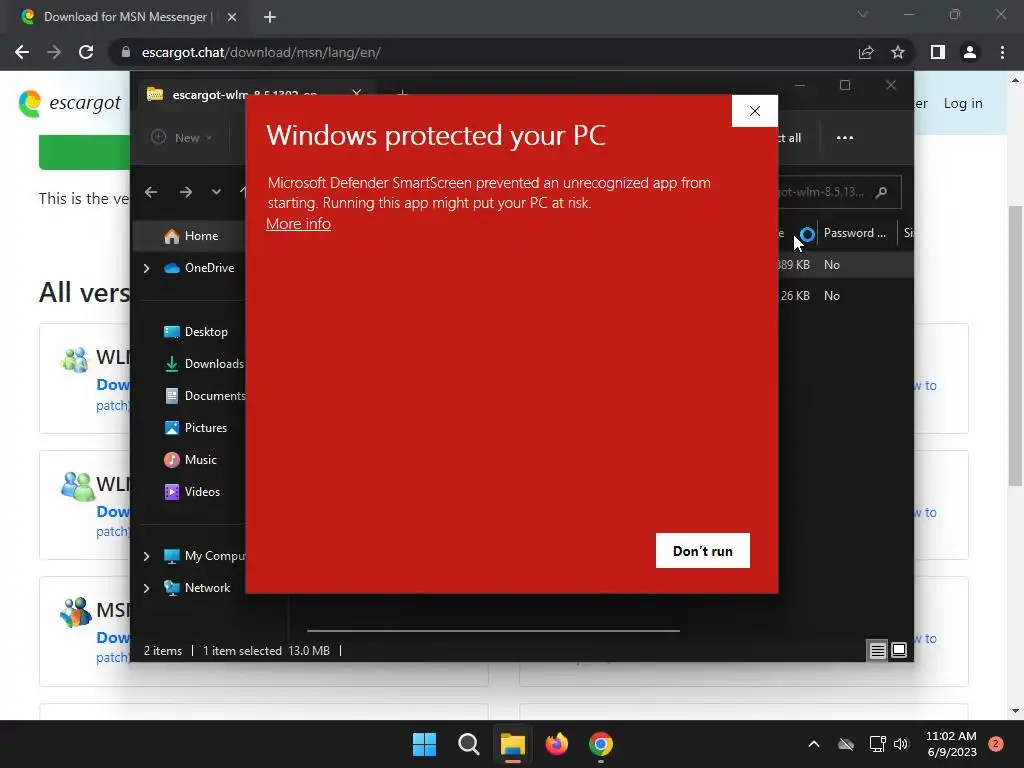Reload the escargot.chat page
The width and height of the screenshot is (1024, 768).
(x=86, y=52)
